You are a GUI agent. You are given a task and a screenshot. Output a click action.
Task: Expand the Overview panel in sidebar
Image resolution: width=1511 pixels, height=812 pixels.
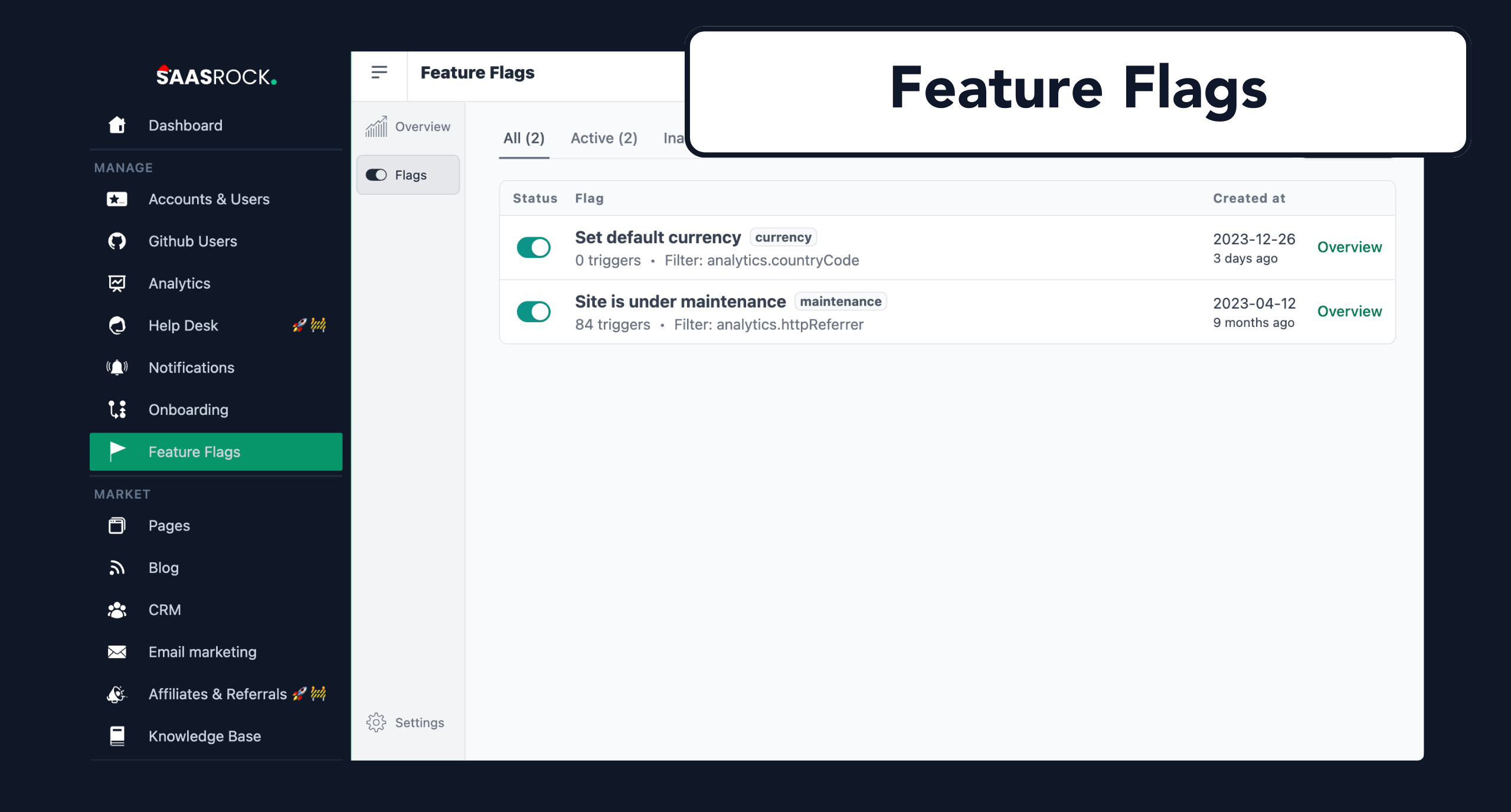point(409,125)
